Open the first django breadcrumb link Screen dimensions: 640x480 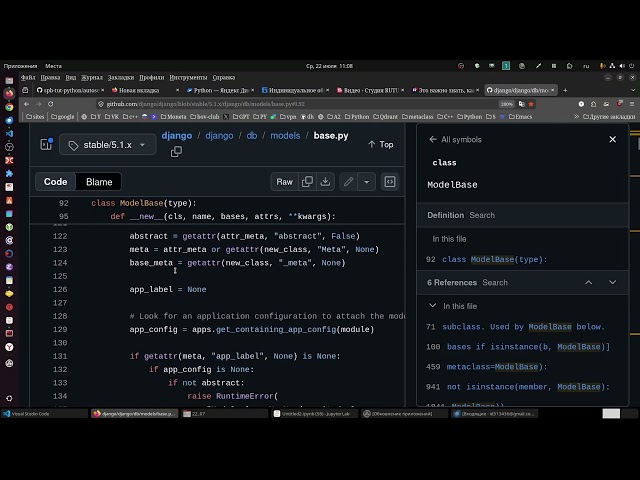click(x=177, y=136)
